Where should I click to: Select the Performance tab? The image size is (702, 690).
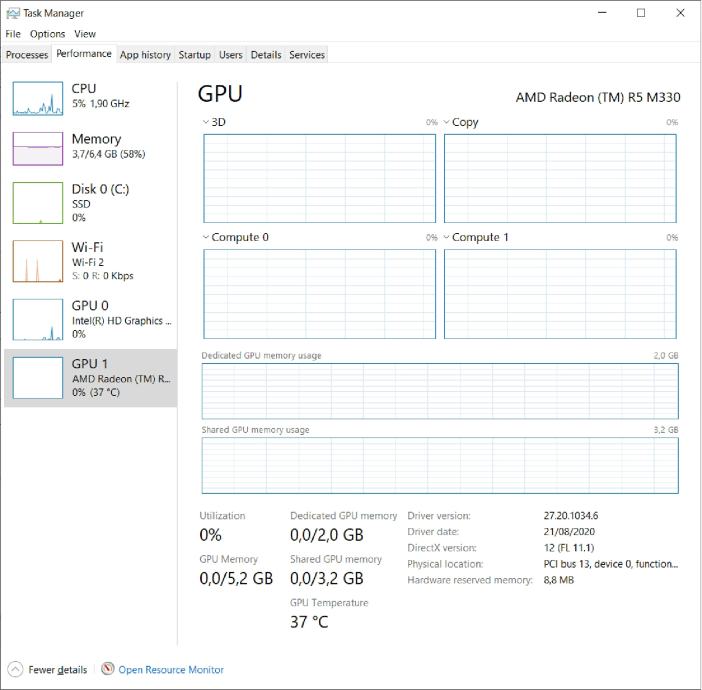click(x=84, y=54)
